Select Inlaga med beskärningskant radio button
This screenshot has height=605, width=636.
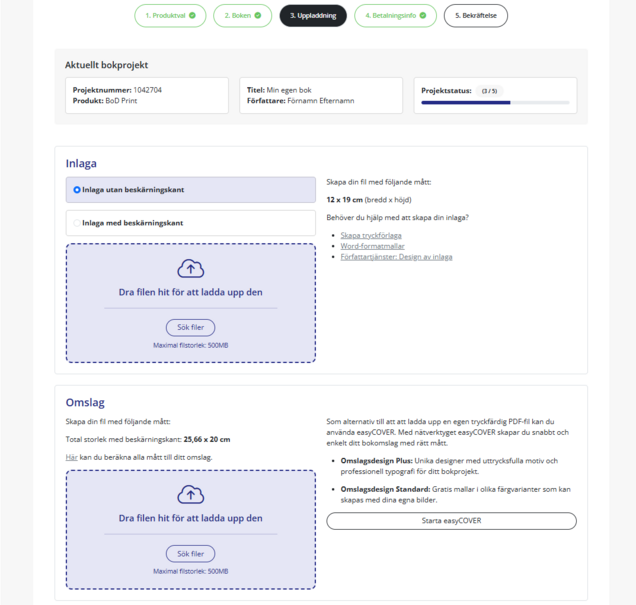[77, 223]
